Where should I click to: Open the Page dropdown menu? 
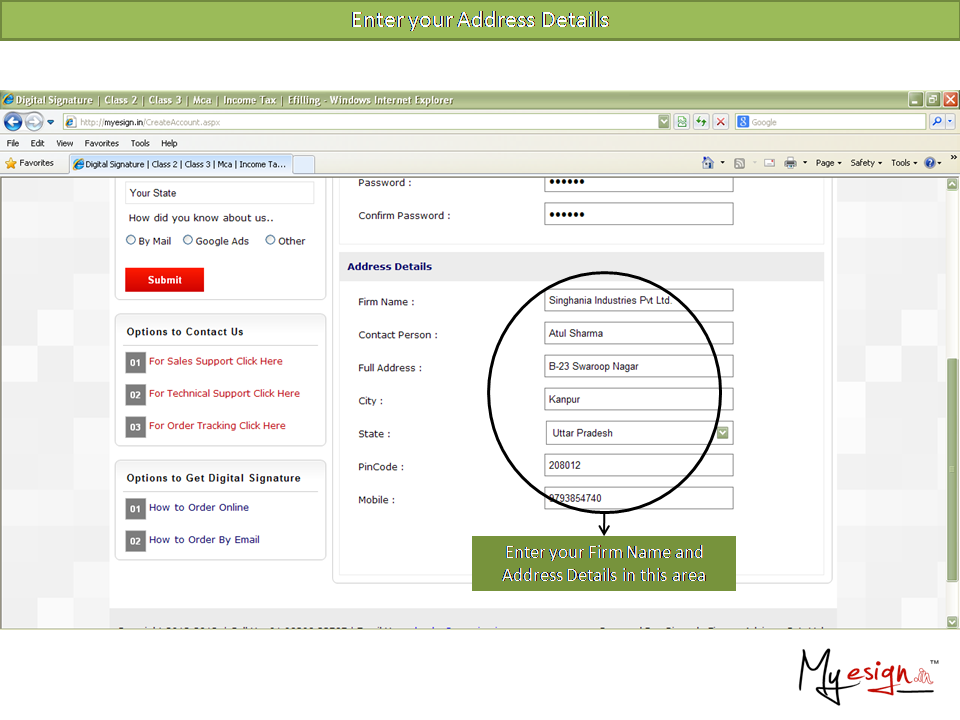(828, 163)
